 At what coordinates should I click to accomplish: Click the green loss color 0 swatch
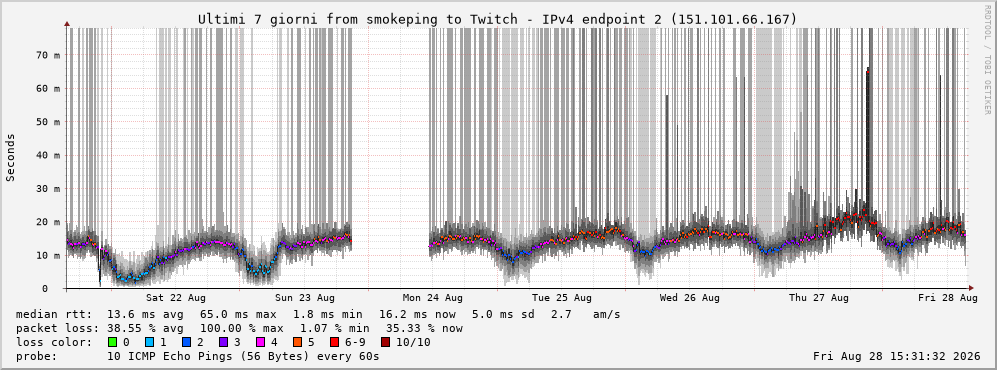click(113, 342)
